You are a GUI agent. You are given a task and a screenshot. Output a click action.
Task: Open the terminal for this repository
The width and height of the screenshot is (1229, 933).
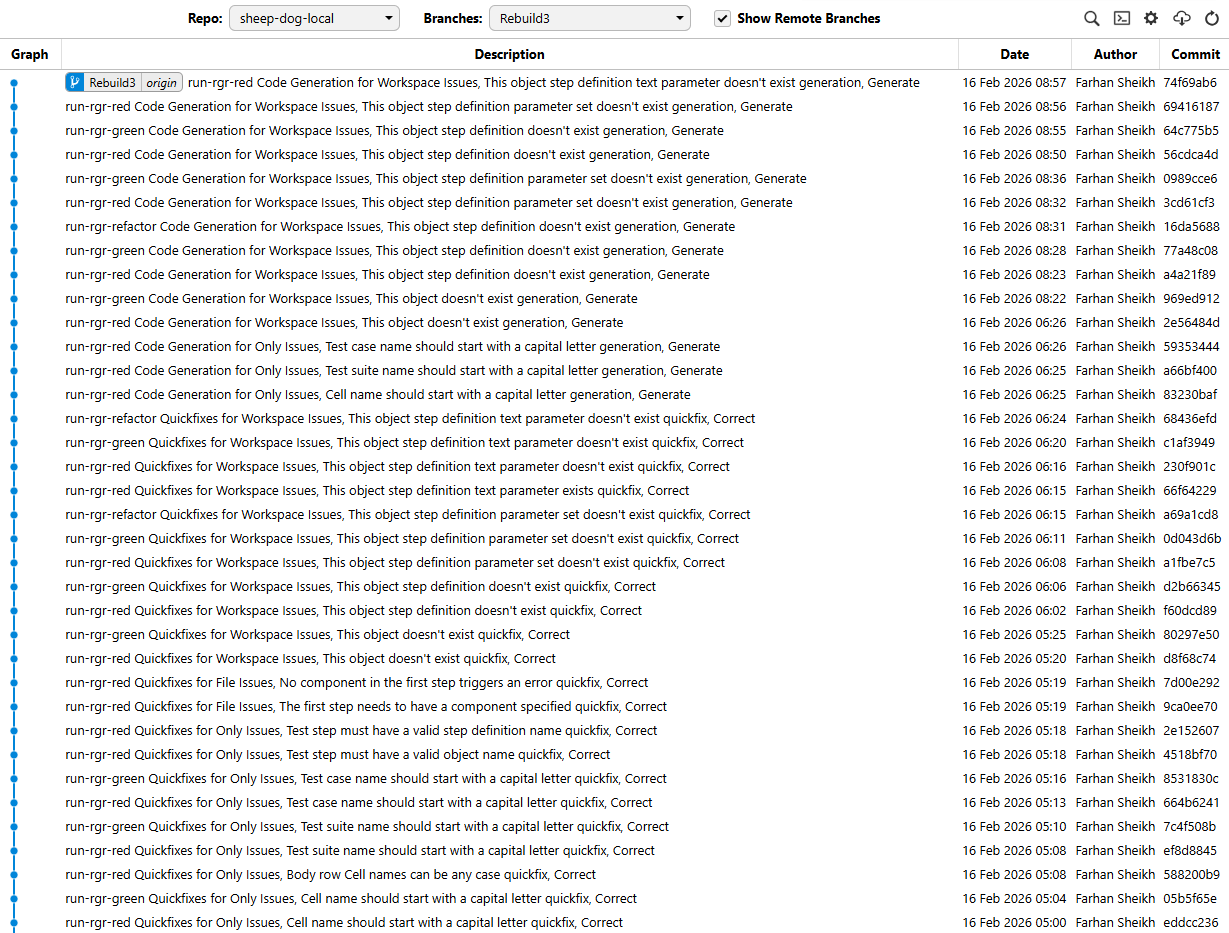pos(1122,18)
